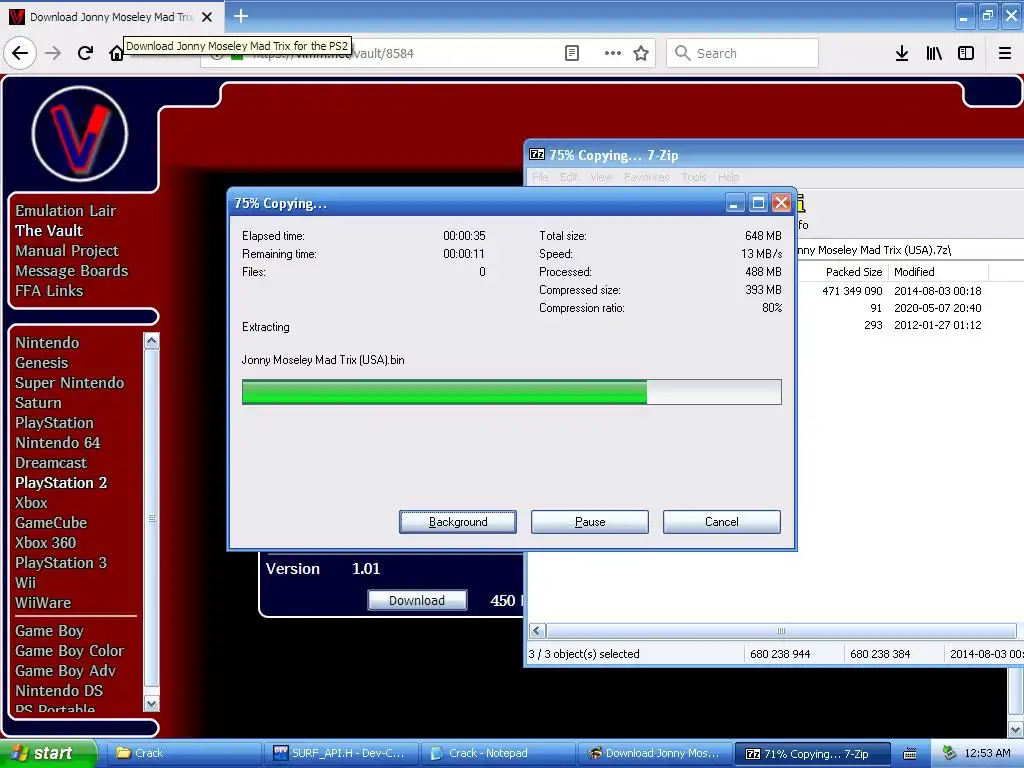Open the Firefox hamburger menu
The image size is (1024, 768).
(1005, 53)
